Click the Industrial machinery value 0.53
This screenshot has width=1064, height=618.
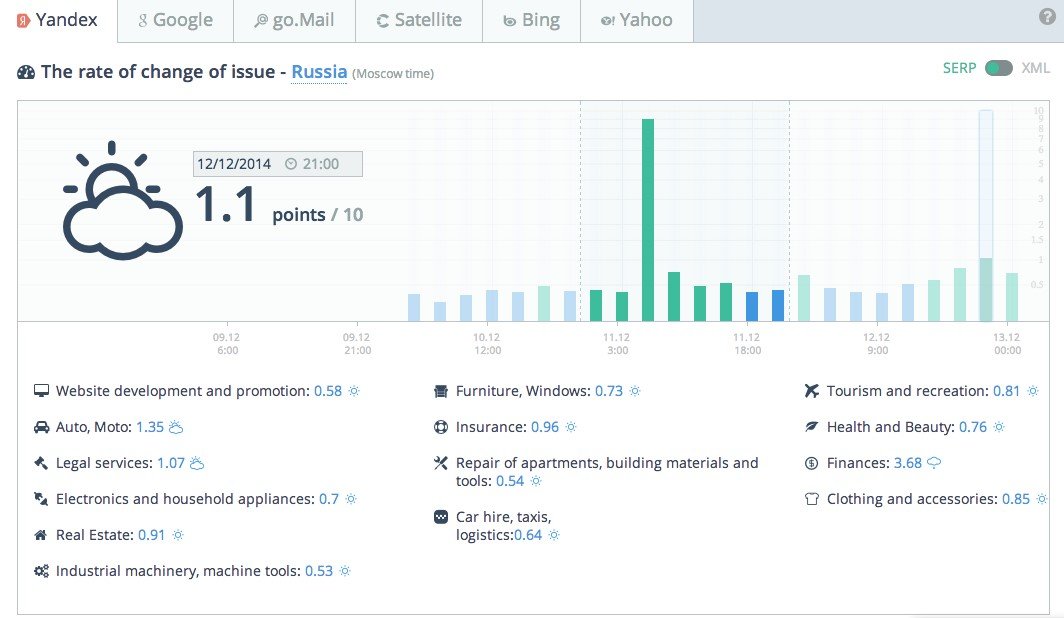pyautogui.click(x=319, y=571)
